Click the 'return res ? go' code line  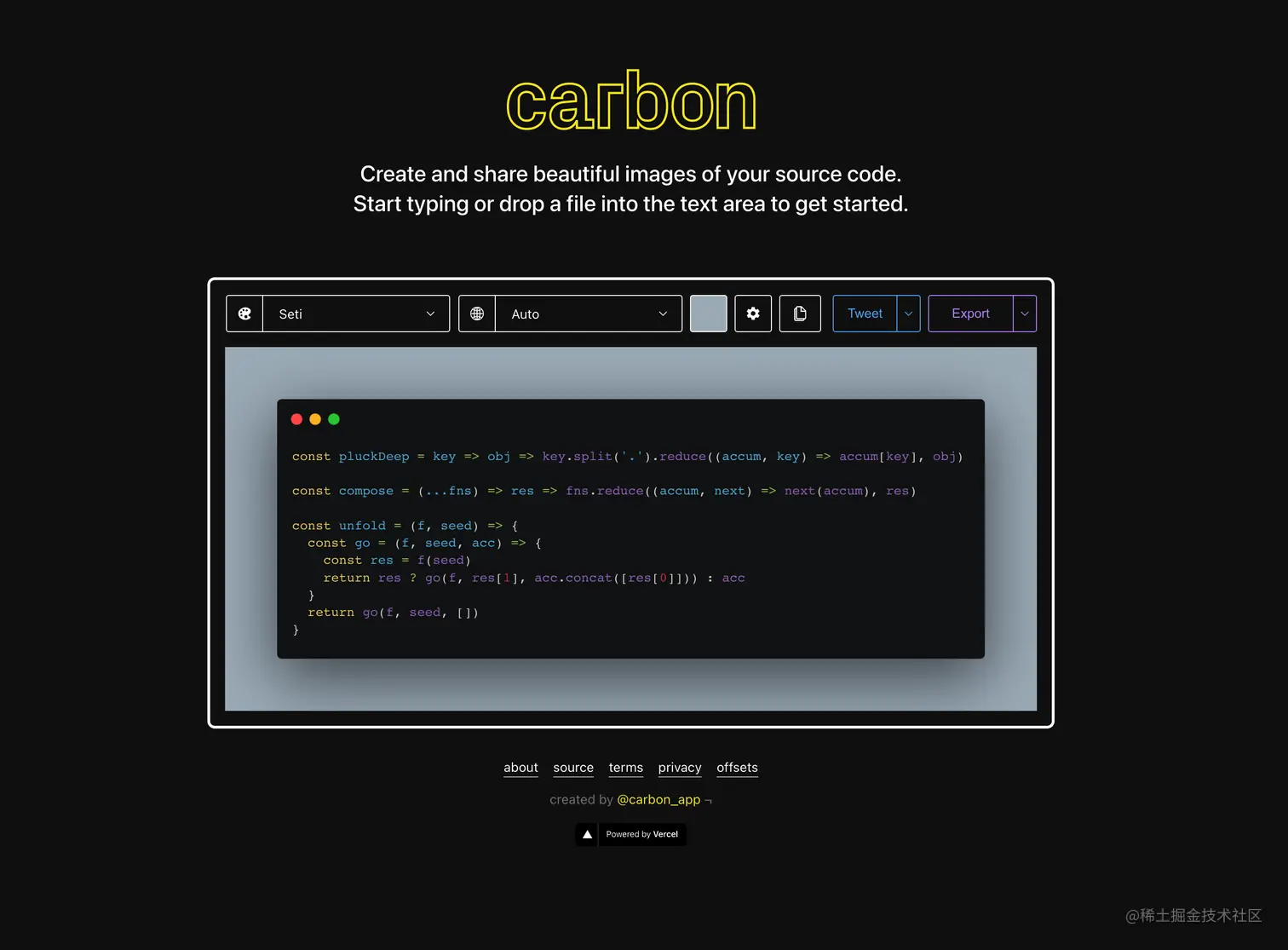(x=534, y=578)
